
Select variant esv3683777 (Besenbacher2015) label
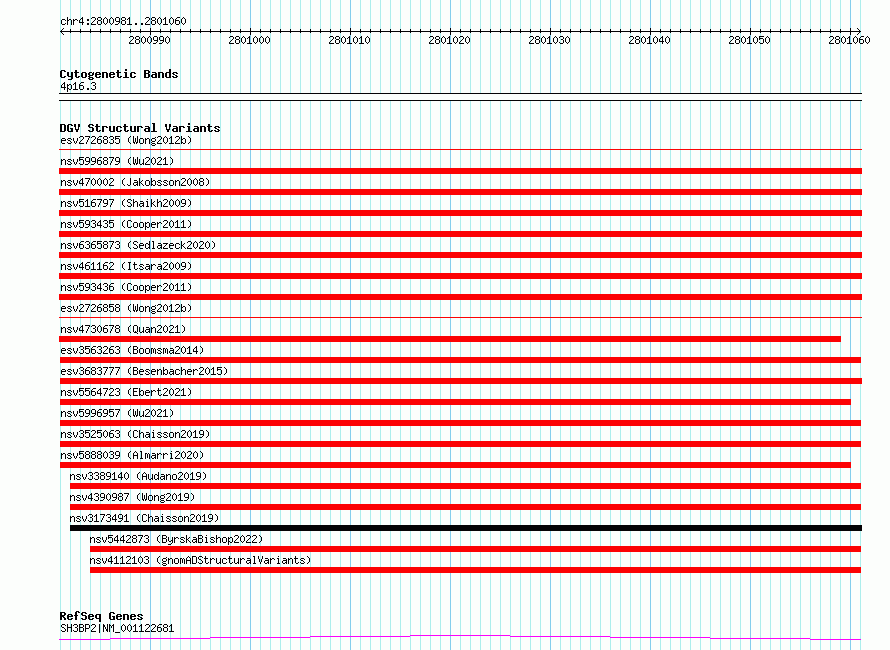(144, 371)
